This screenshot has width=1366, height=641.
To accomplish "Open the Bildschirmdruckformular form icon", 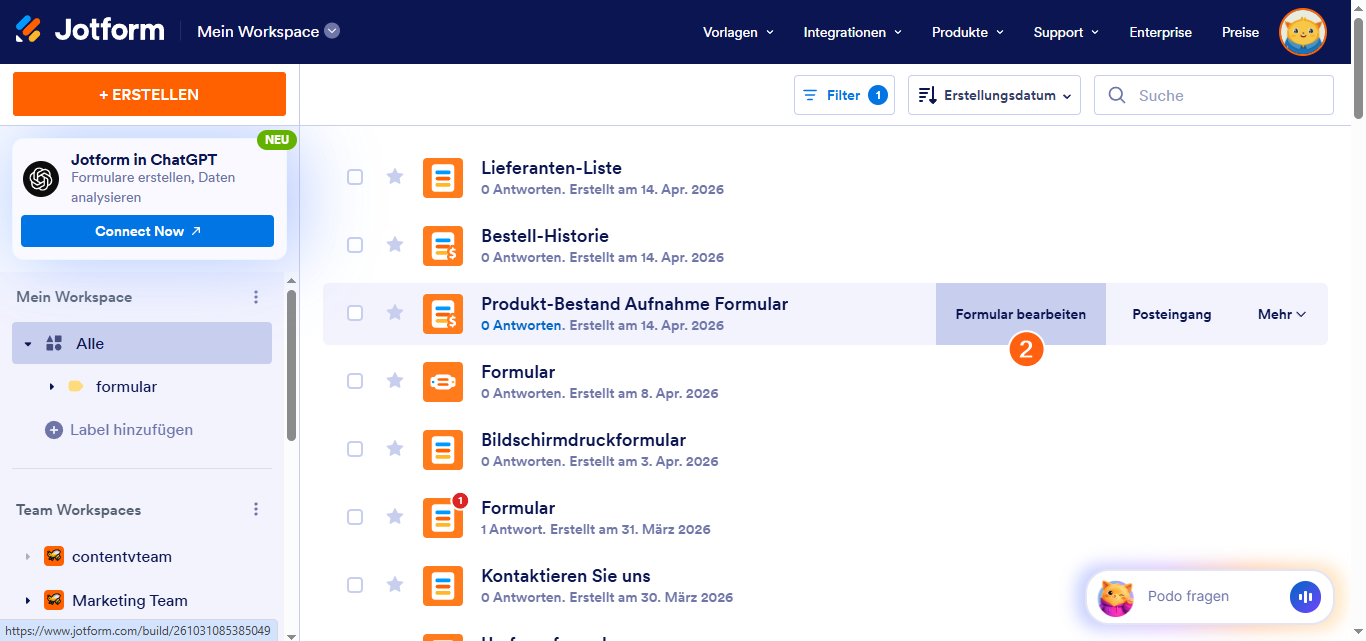I will point(443,449).
